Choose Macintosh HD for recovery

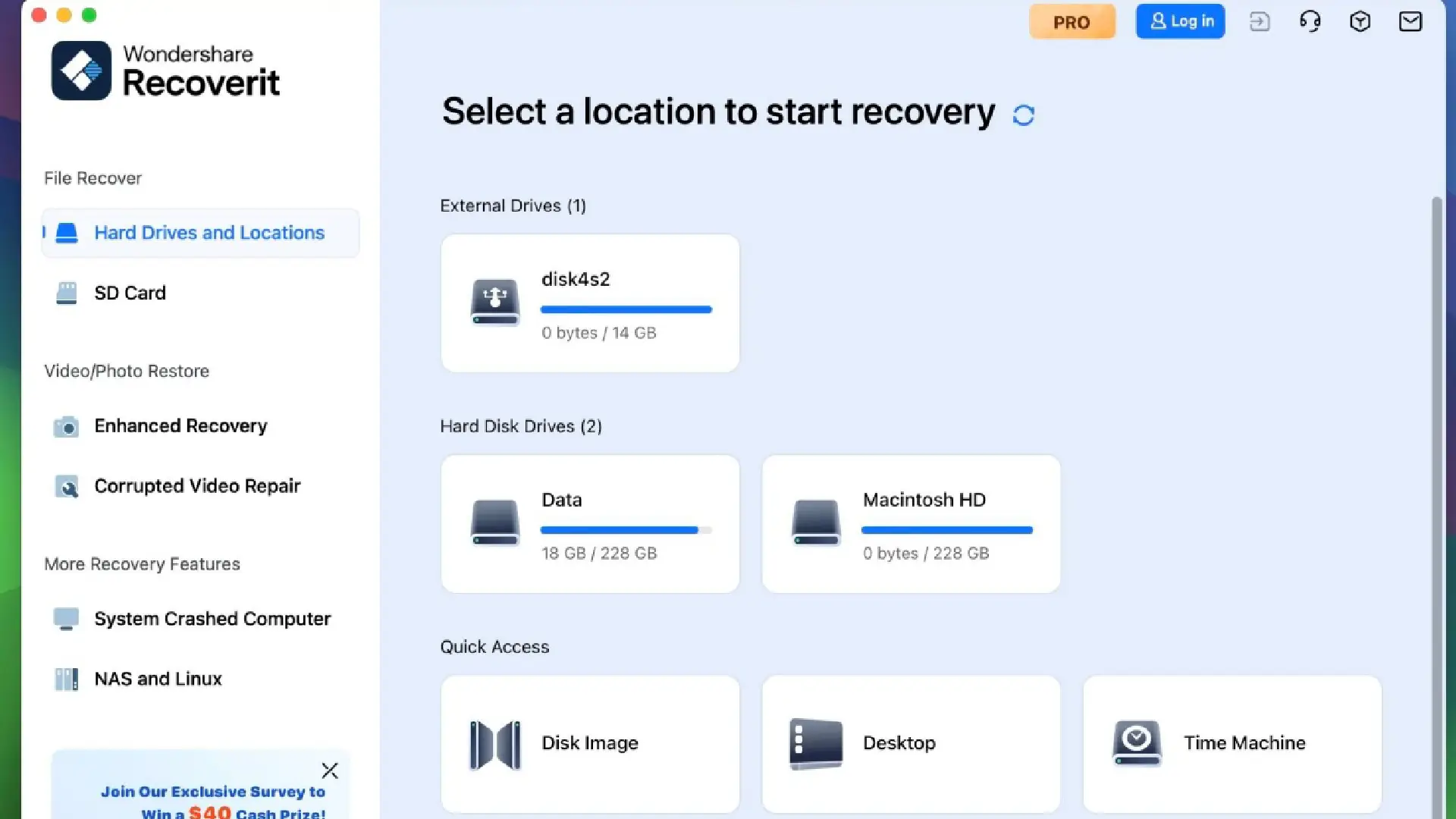coord(910,523)
